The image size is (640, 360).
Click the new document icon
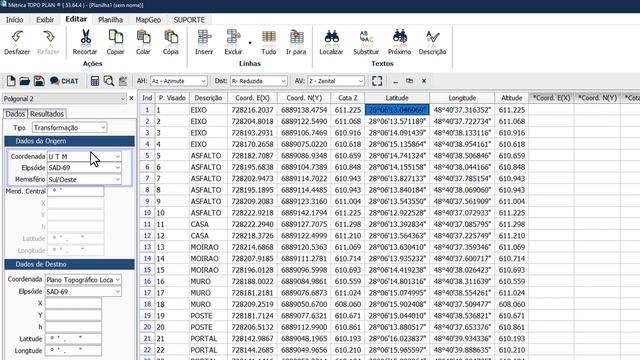click(x=11, y=81)
